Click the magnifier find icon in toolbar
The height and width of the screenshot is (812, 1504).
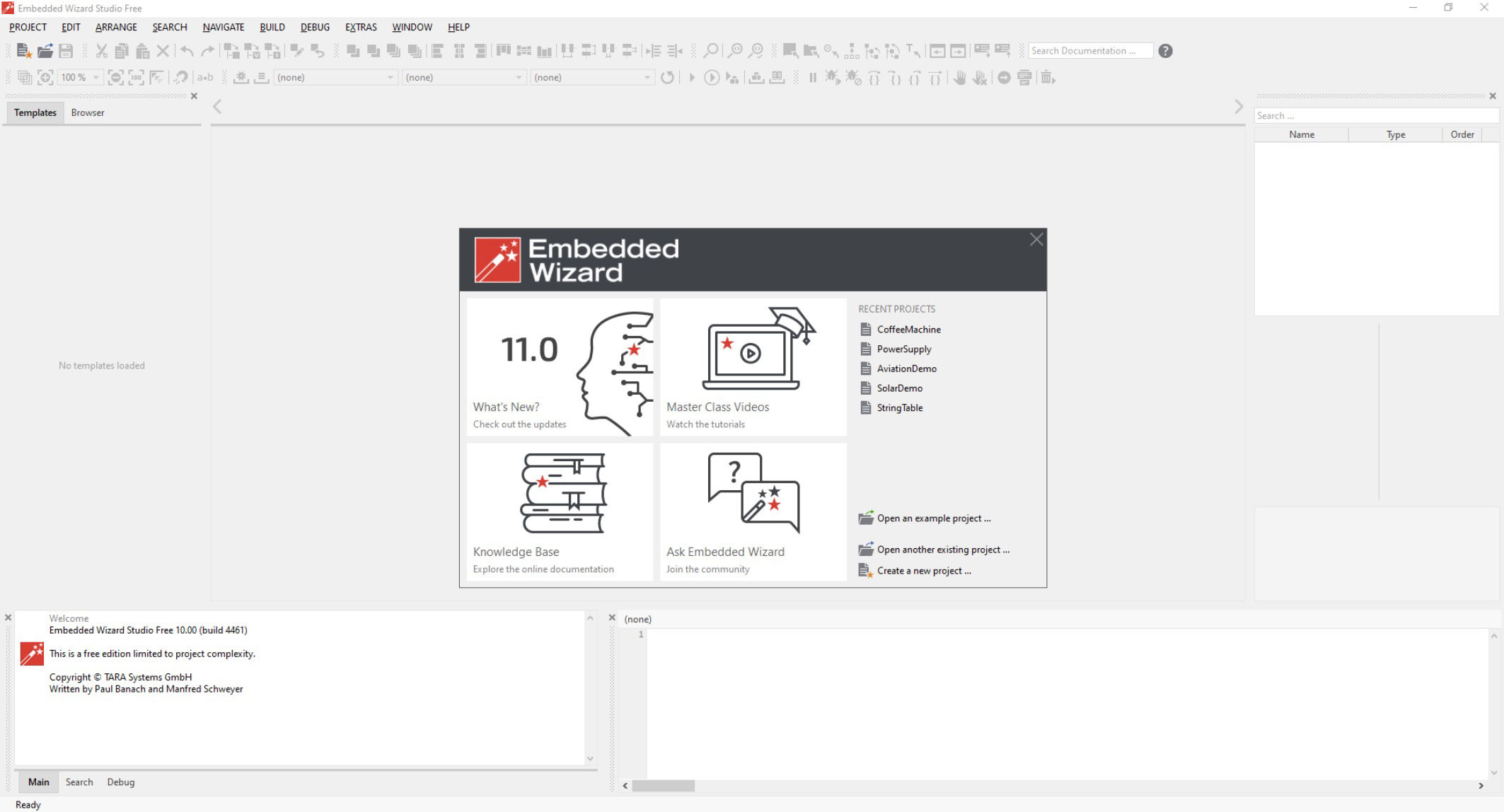point(710,51)
